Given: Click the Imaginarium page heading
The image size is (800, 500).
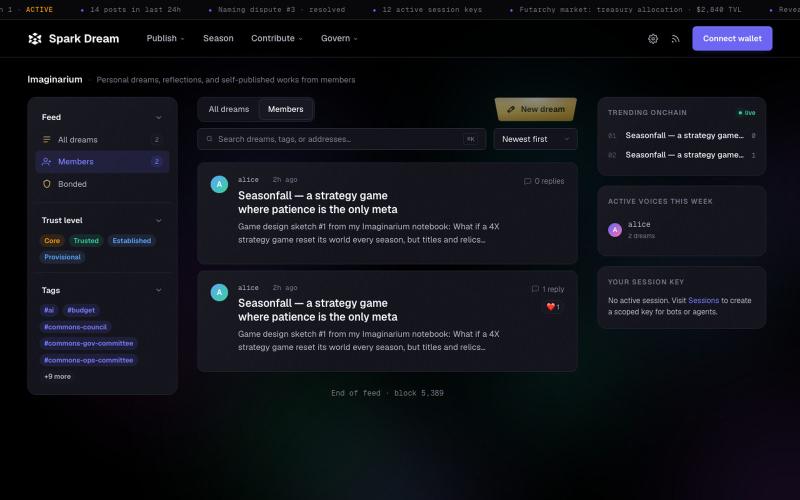Looking at the screenshot, I should [55, 80].
